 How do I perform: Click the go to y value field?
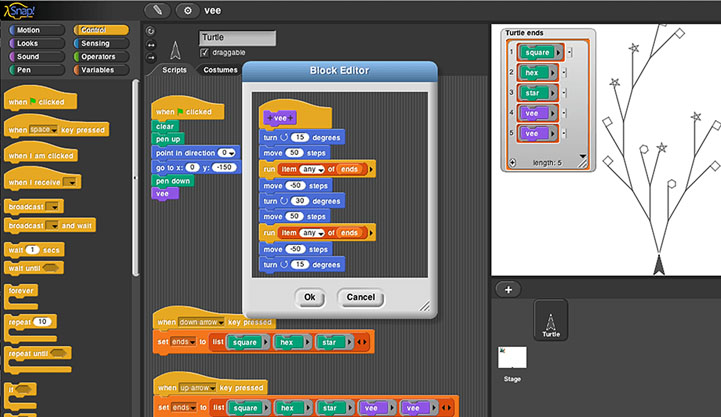pos(224,167)
